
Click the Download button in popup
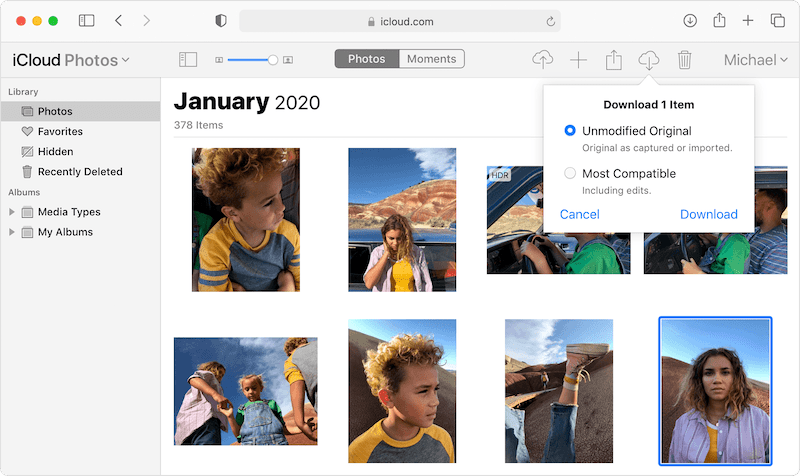pyautogui.click(x=708, y=214)
